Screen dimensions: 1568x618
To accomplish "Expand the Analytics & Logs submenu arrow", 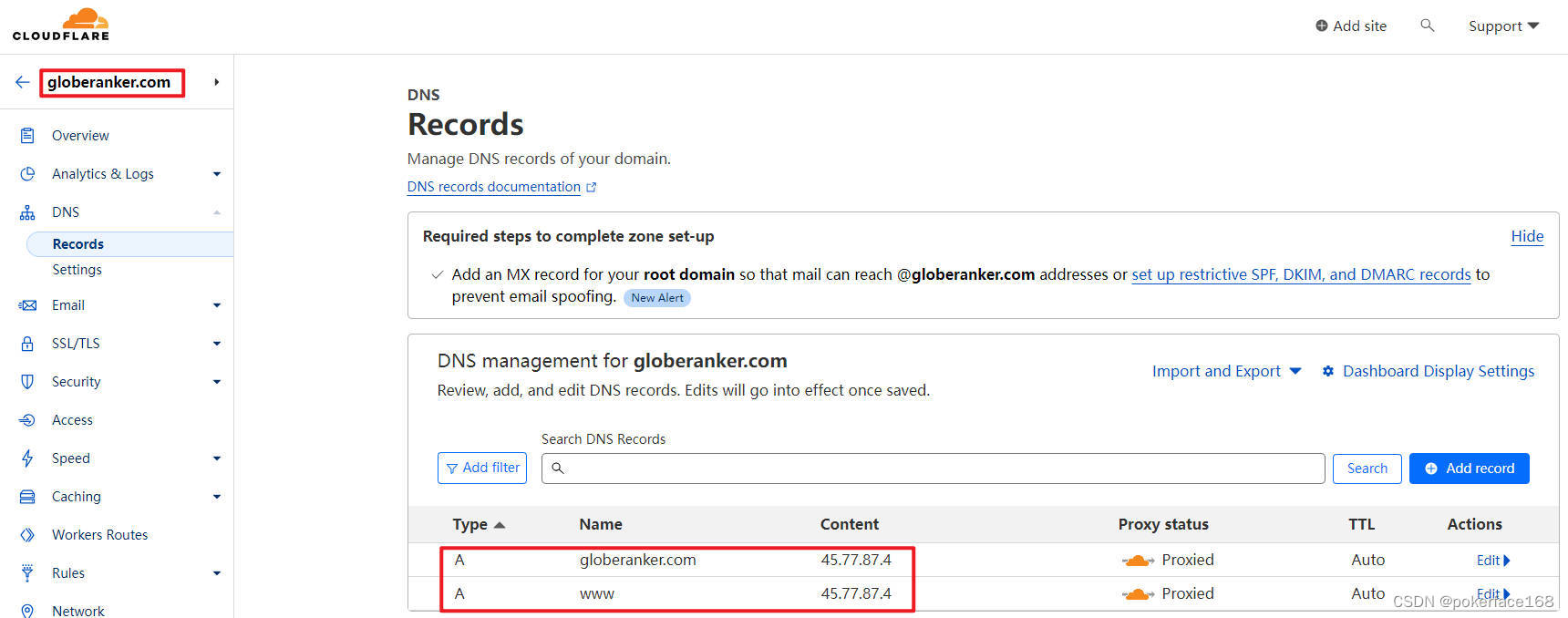I will [x=217, y=174].
